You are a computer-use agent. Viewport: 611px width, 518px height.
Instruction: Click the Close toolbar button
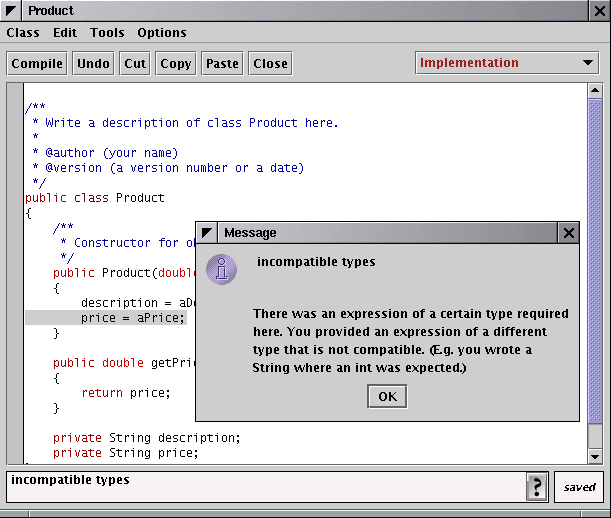pos(270,63)
